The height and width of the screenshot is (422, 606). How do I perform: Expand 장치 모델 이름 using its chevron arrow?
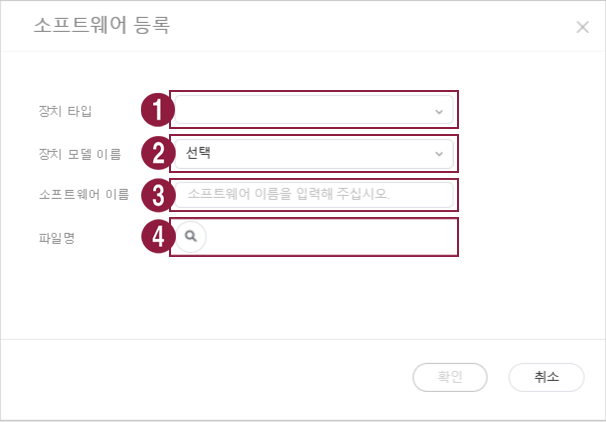coord(439,154)
